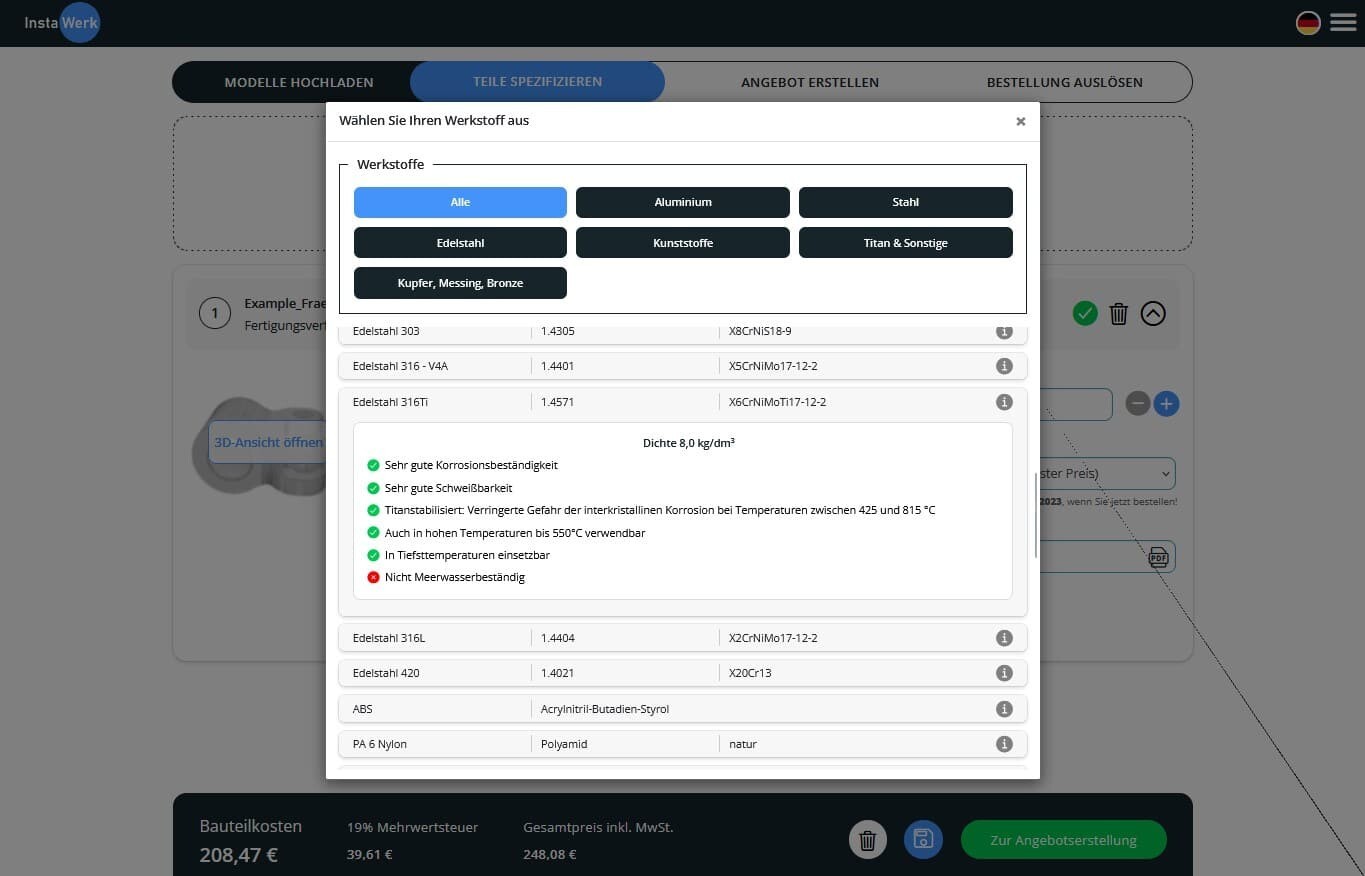Click the trash icon in bottom cost bar
The image size is (1365, 876).
click(x=867, y=840)
